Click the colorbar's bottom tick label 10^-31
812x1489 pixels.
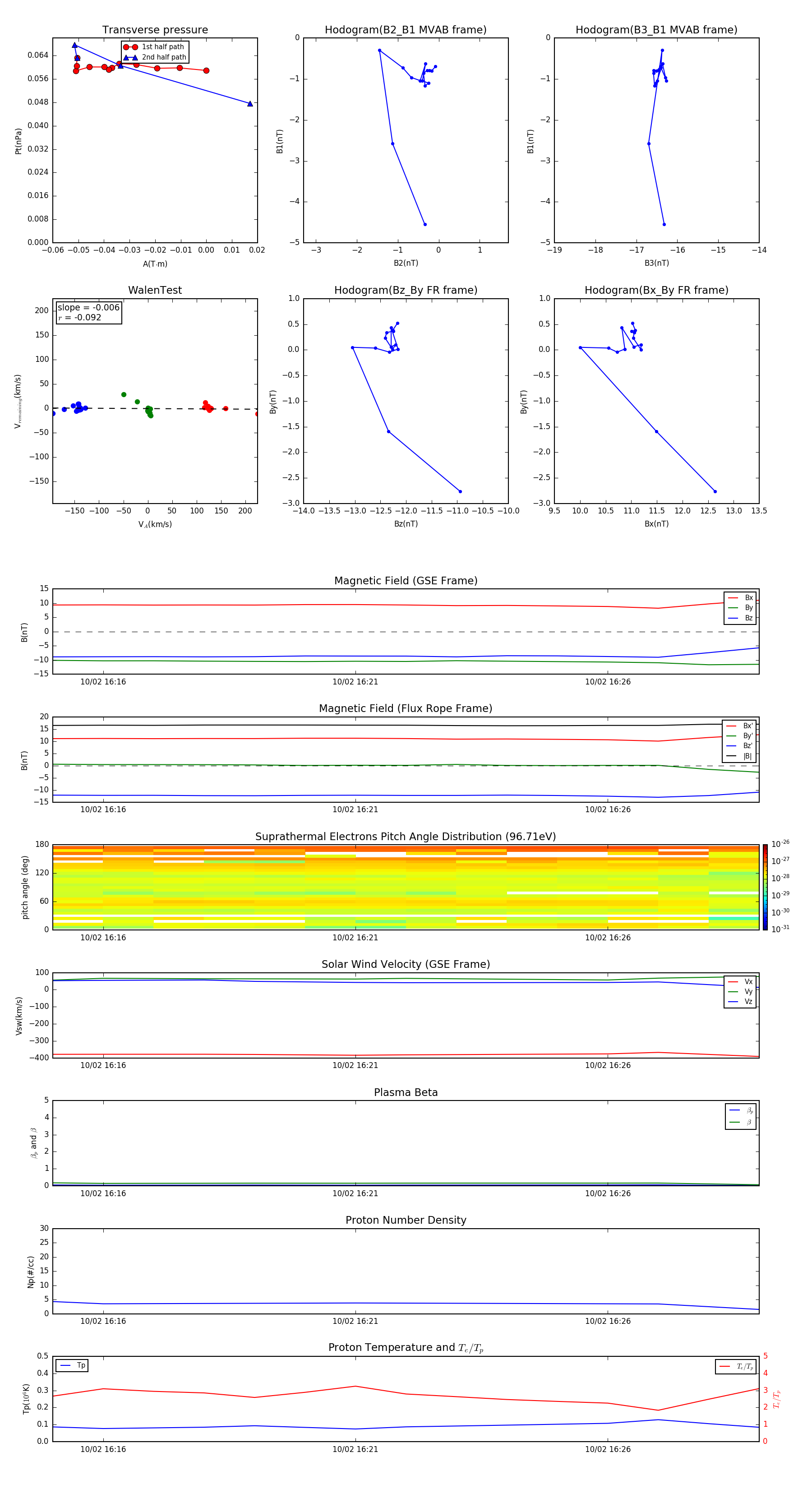click(x=780, y=929)
